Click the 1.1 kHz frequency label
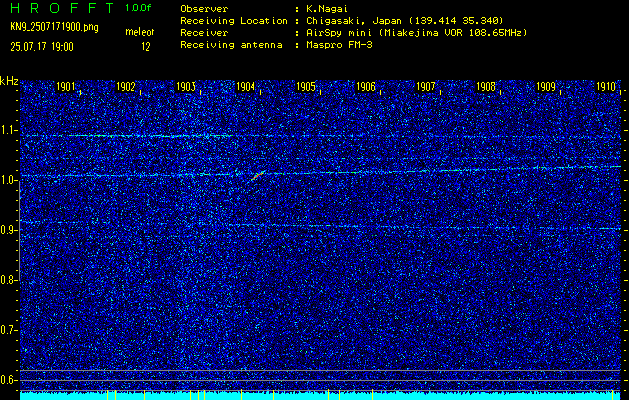Image resolution: width=629 pixels, height=400 pixels. pos(8,130)
